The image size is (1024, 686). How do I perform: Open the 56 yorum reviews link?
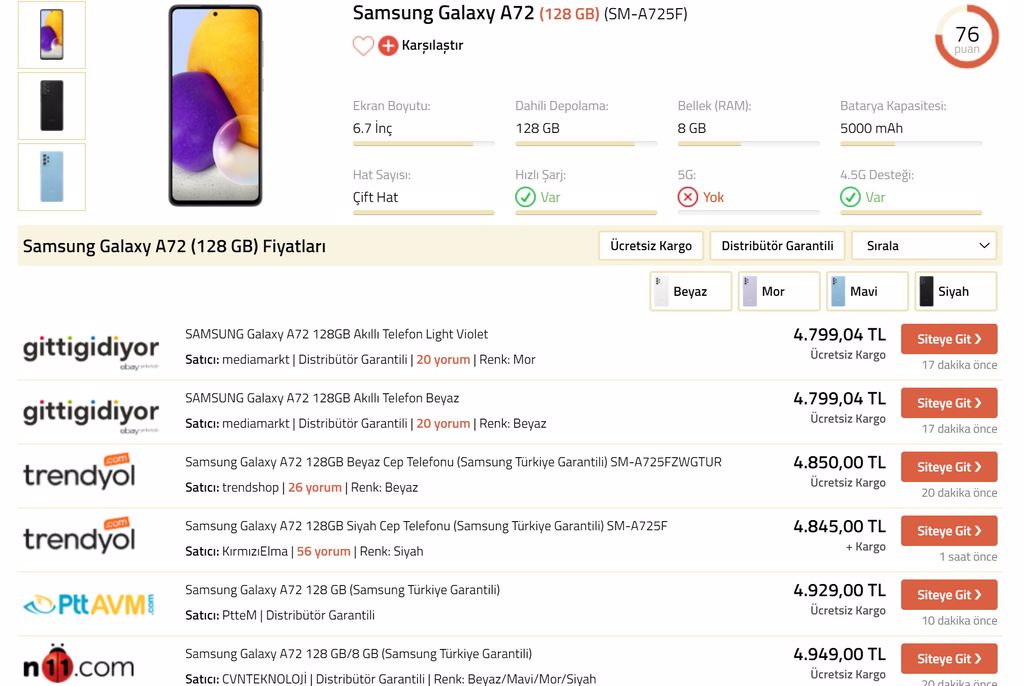click(323, 551)
